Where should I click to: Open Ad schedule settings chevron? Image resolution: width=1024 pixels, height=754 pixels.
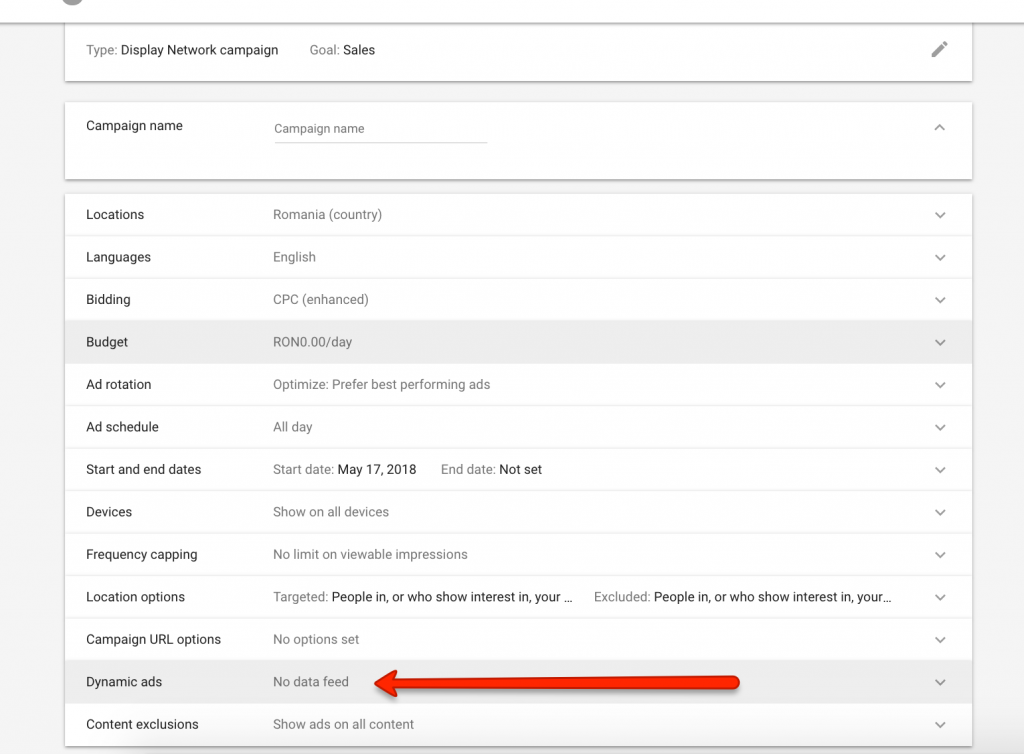tap(940, 427)
